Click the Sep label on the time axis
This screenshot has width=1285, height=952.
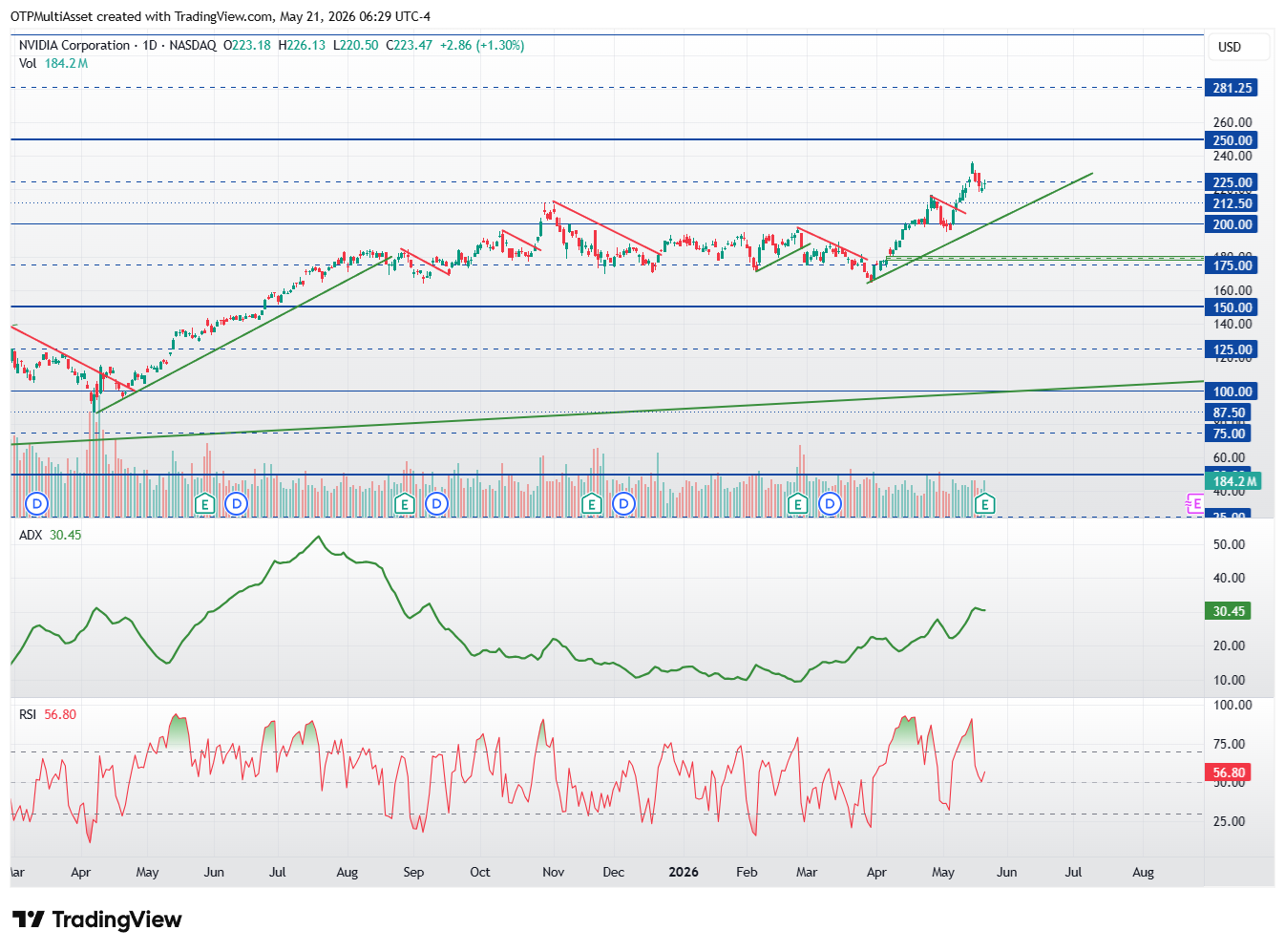point(413,872)
